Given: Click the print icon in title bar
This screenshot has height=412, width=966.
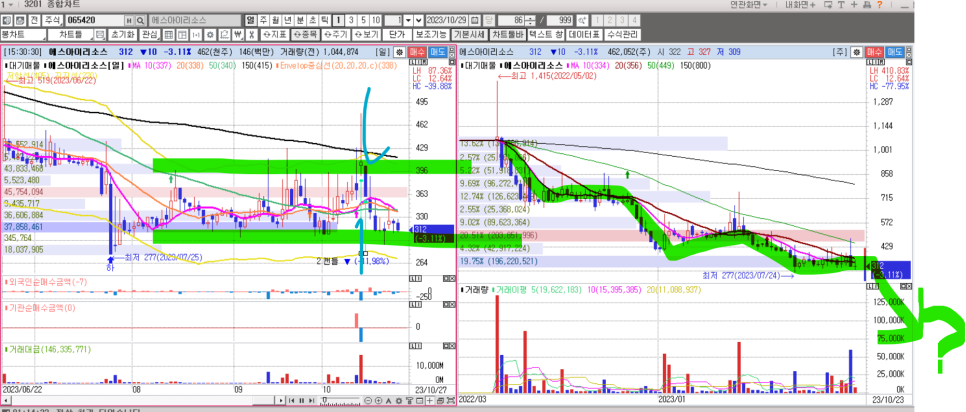Looking at the screenshot, I should point(867,5).
